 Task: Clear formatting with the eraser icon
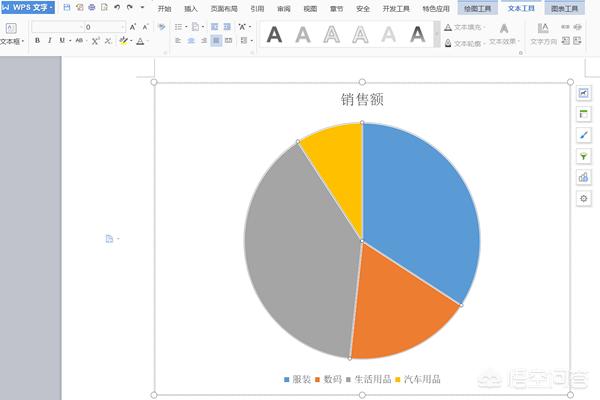[x=162, y=27]
